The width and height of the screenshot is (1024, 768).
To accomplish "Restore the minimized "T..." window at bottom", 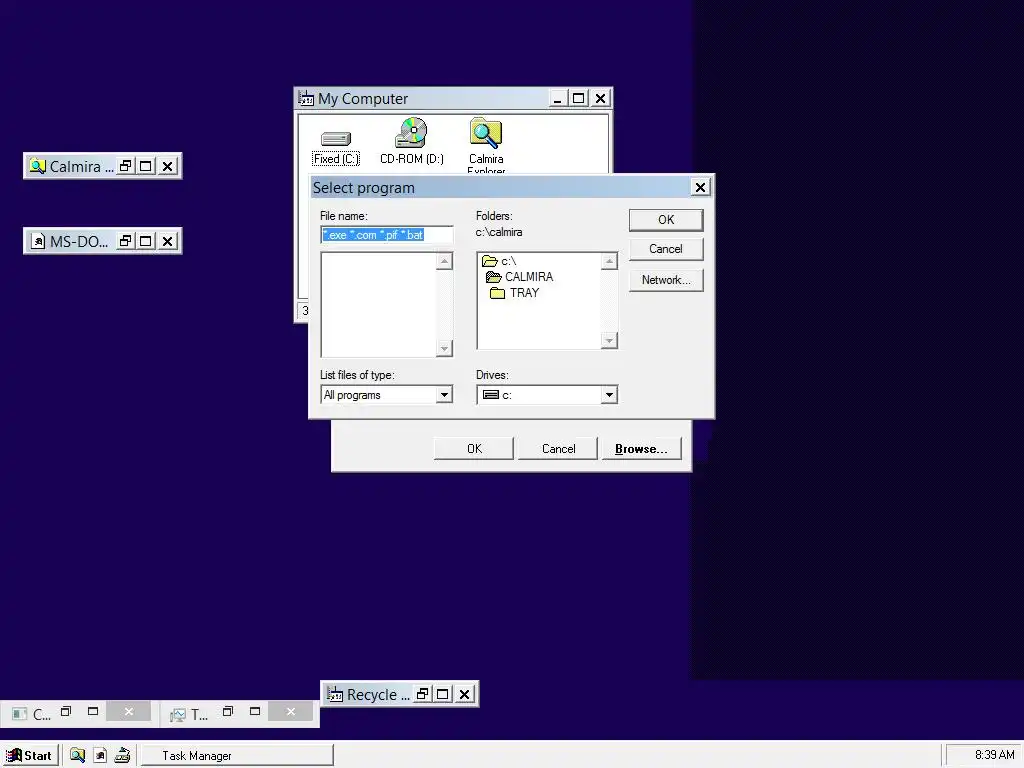I will click(228, 712).
